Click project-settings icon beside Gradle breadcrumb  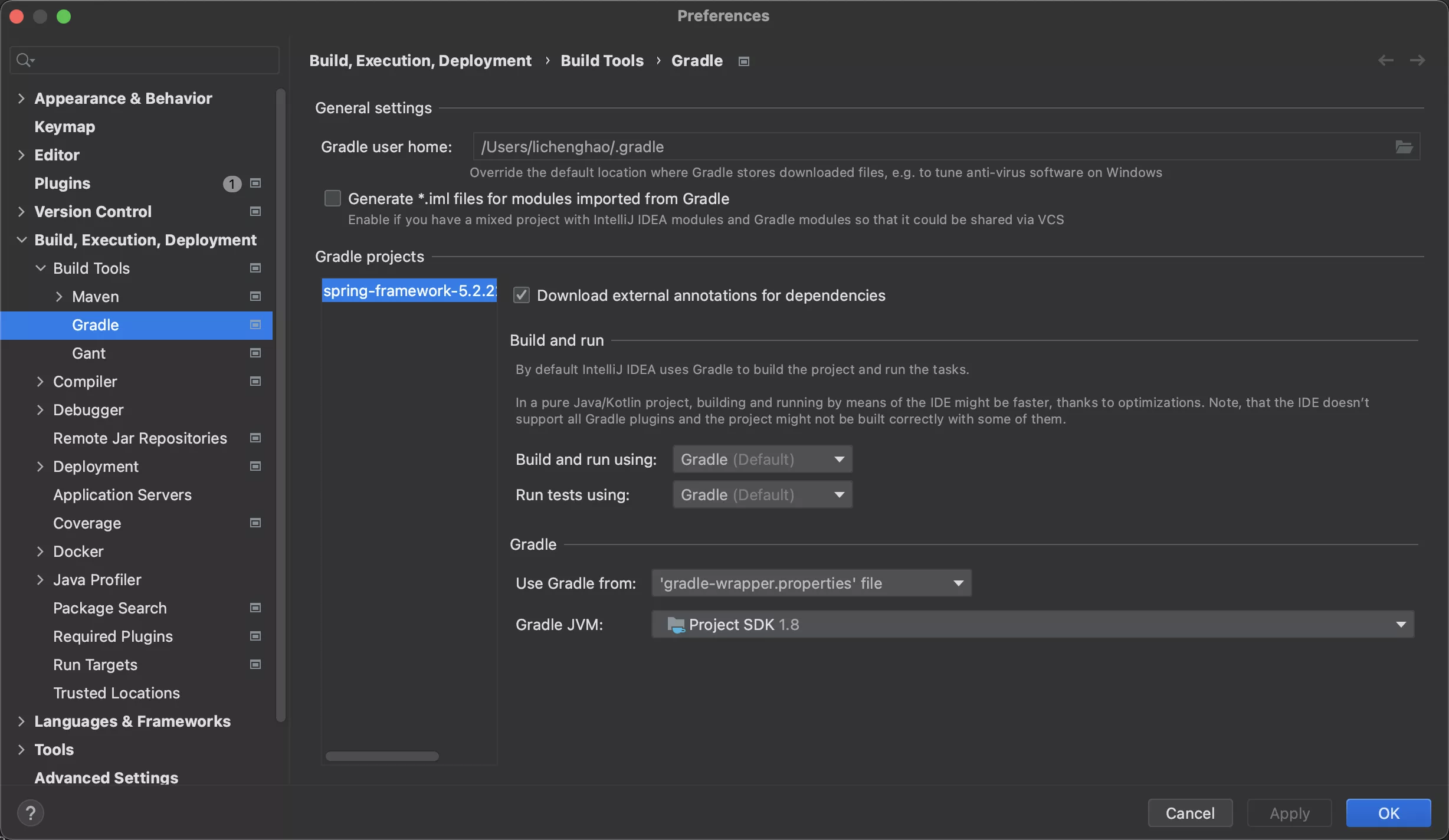pyautogui.click(x=743, y=61)
